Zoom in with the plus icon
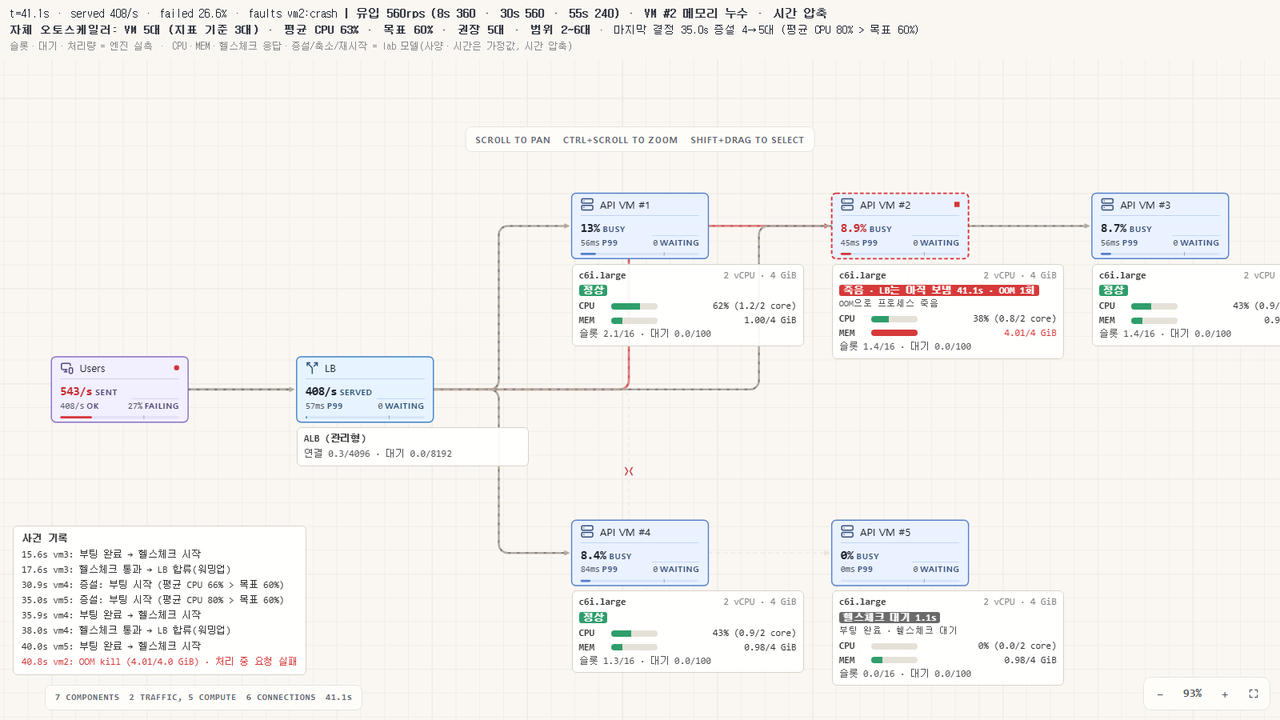Viewport: 1280px width, 720px height. click(x=1224, y=694)
